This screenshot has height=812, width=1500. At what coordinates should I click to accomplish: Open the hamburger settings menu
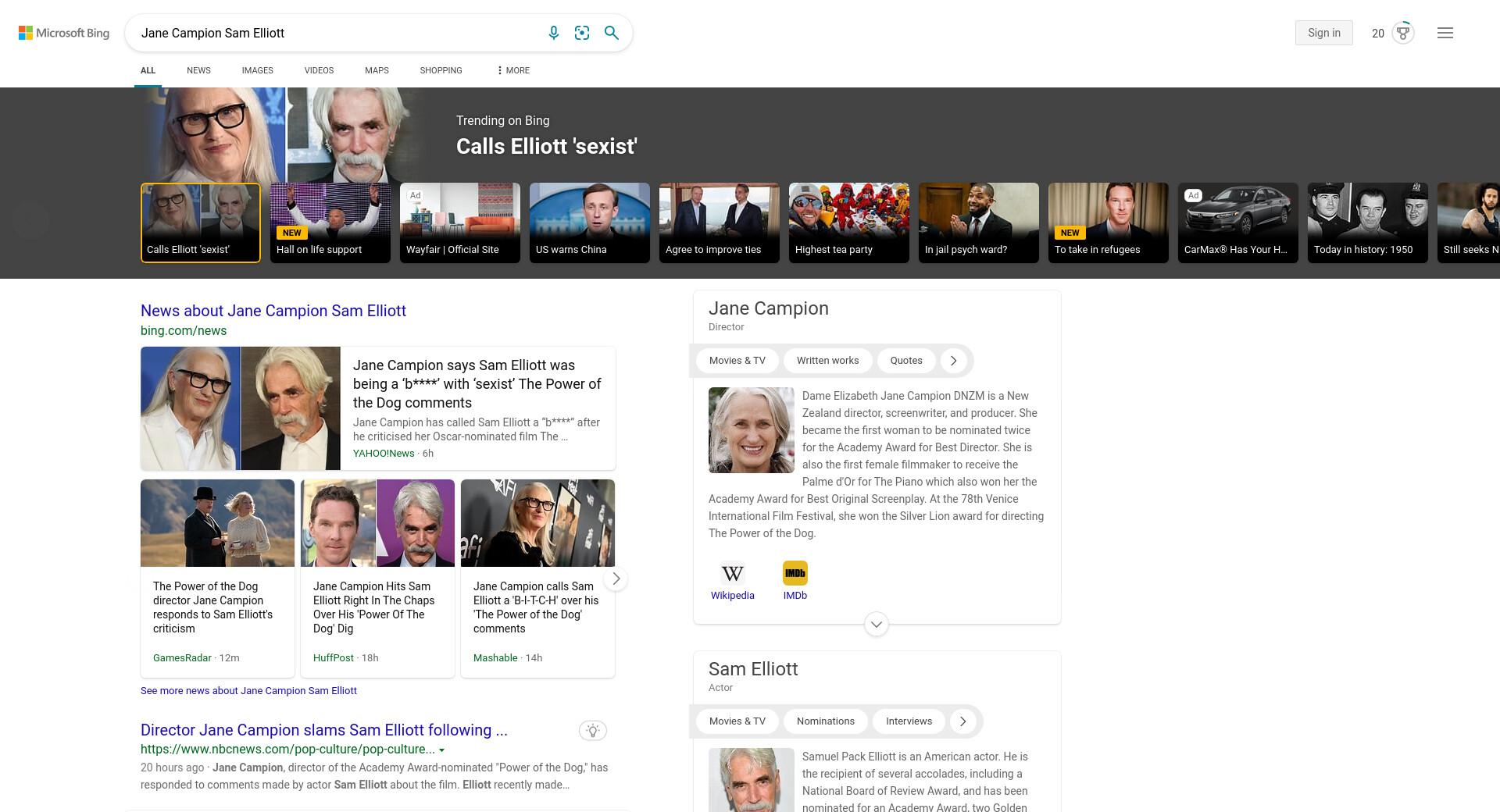[1445, 33]
